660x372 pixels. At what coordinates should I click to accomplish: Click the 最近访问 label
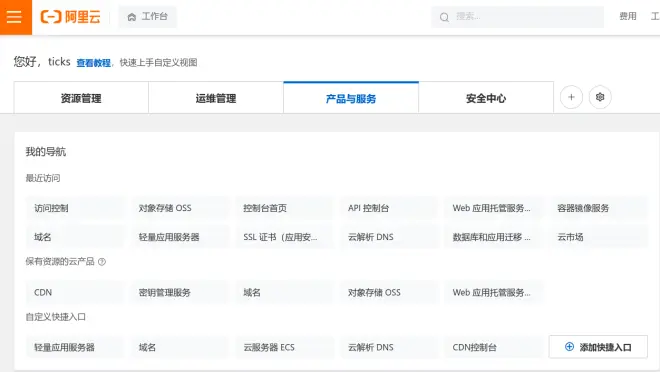coord(43,178)
